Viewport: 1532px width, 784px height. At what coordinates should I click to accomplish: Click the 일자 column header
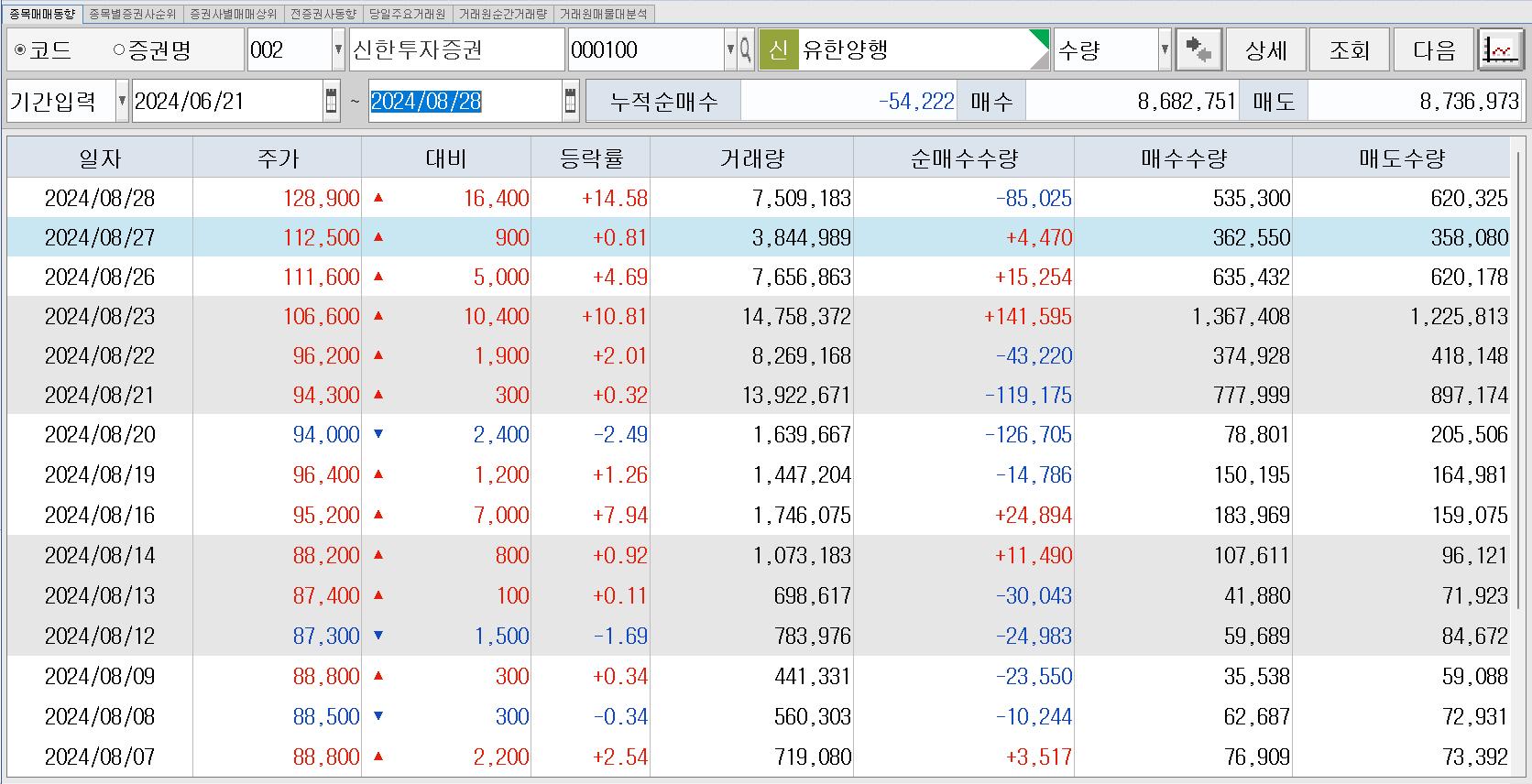tap(100, 158)
